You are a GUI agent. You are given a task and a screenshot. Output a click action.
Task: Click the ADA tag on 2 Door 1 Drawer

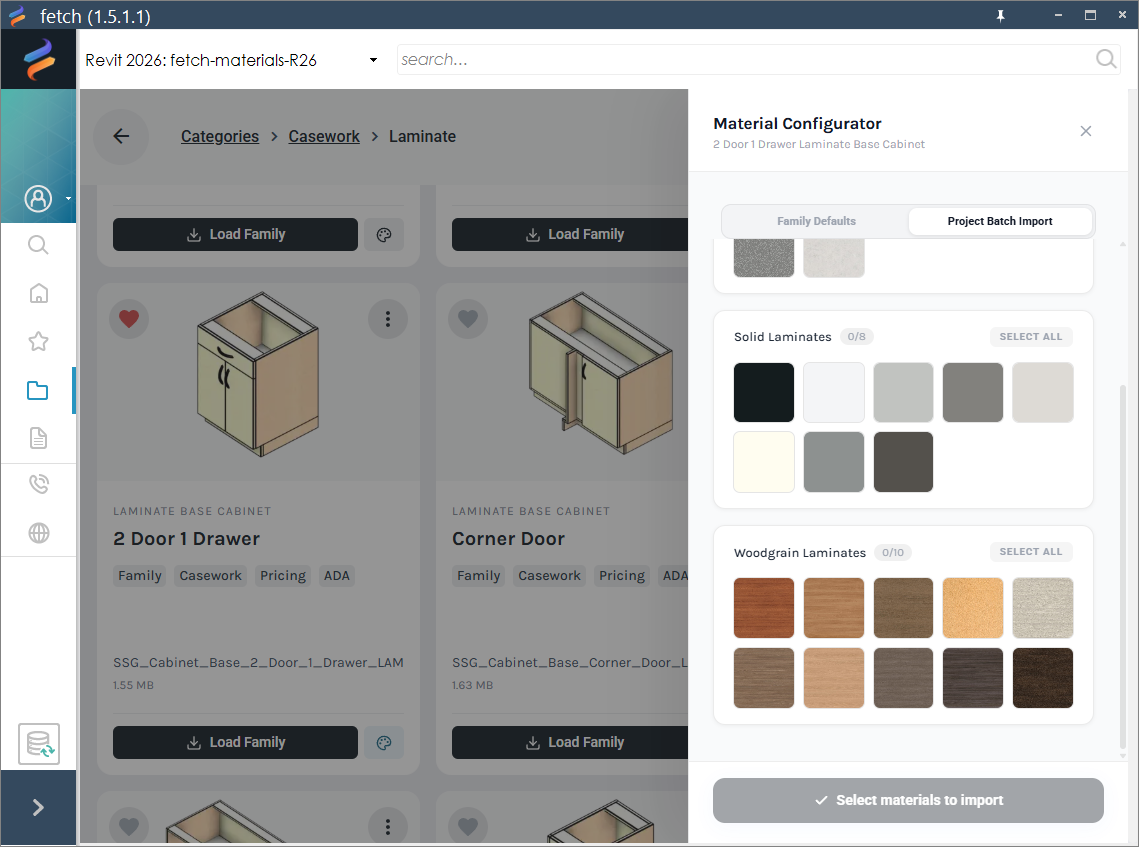pos(336,575)
